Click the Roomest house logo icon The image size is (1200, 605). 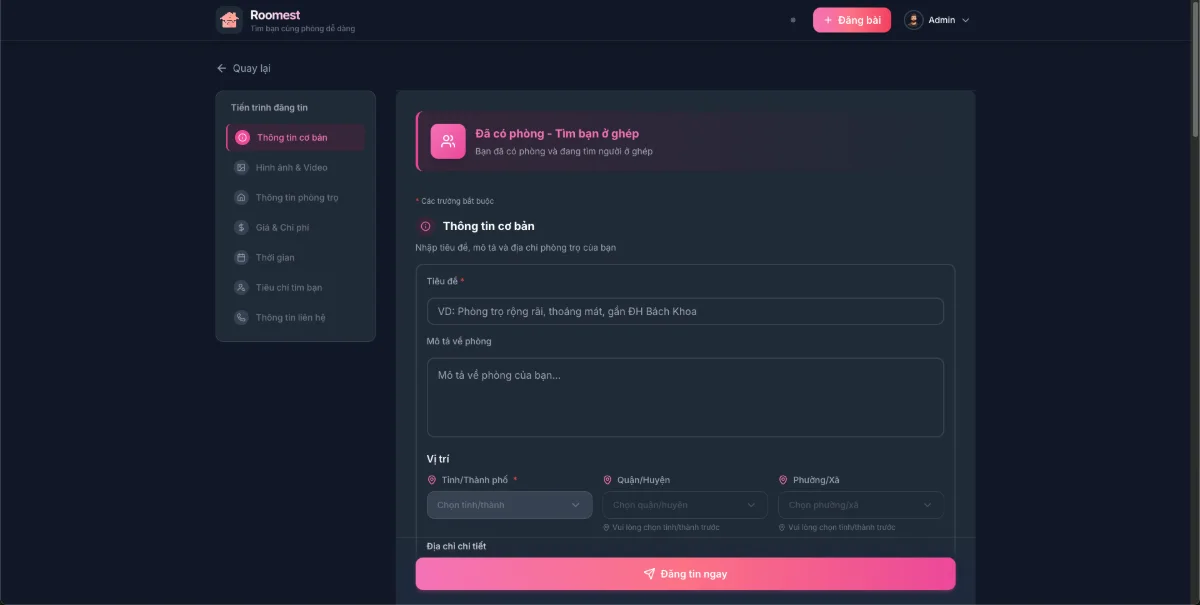(229, 19)
